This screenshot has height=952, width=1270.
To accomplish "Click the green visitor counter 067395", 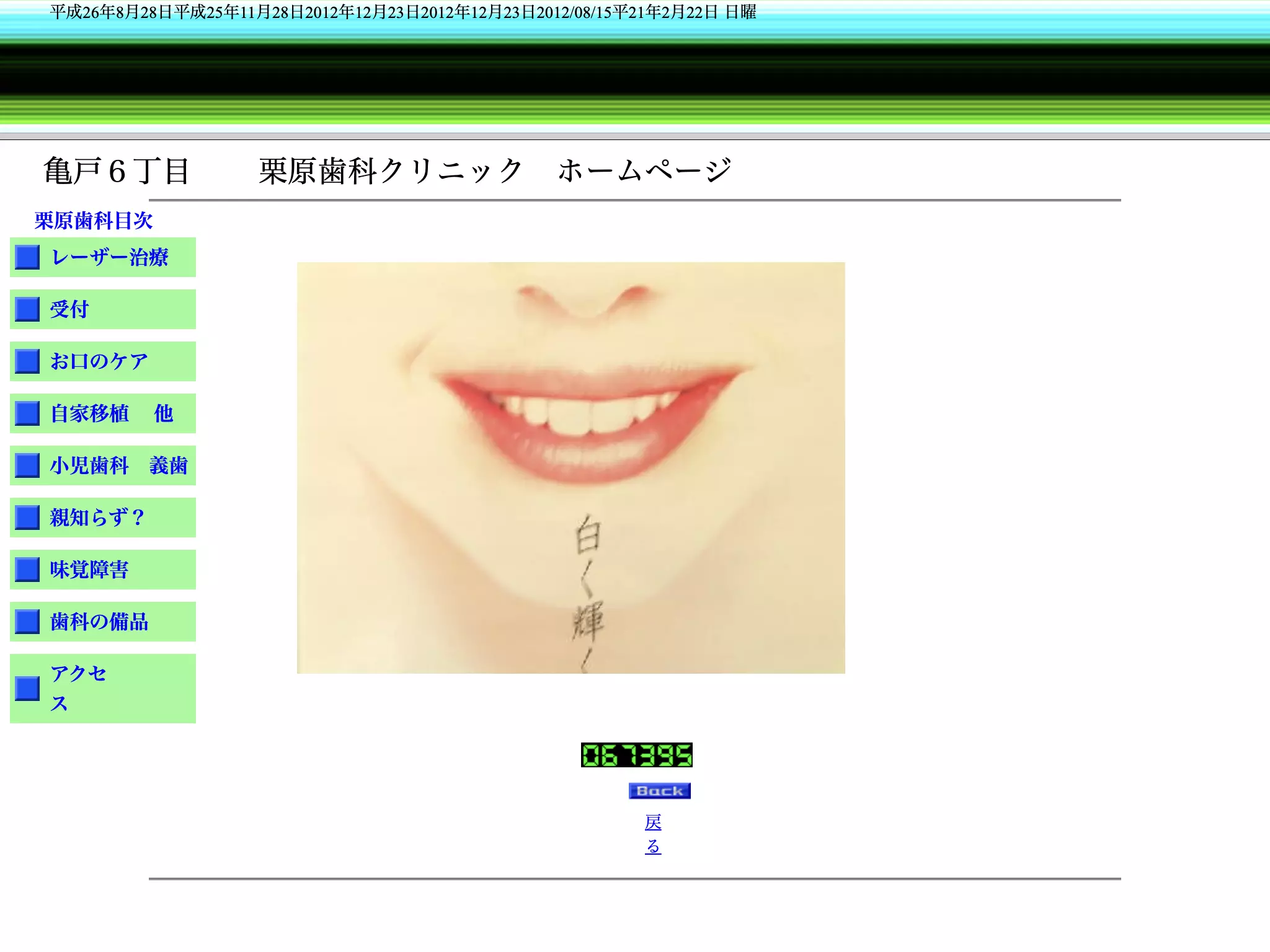I will tap(636, 755).
